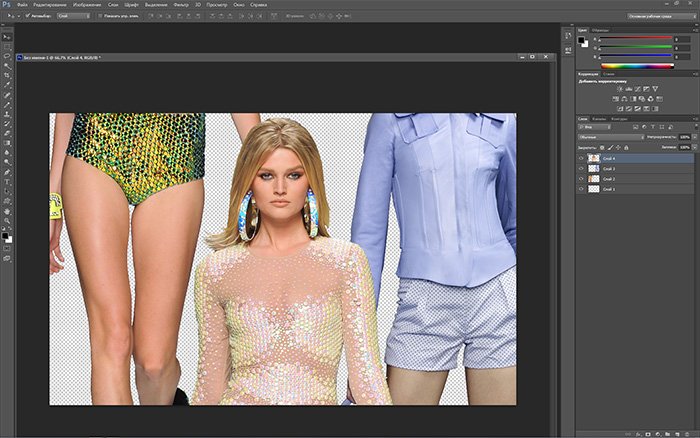Select the Hand tool
Viewport: 700px width, 438px height.
coord(7,211)
